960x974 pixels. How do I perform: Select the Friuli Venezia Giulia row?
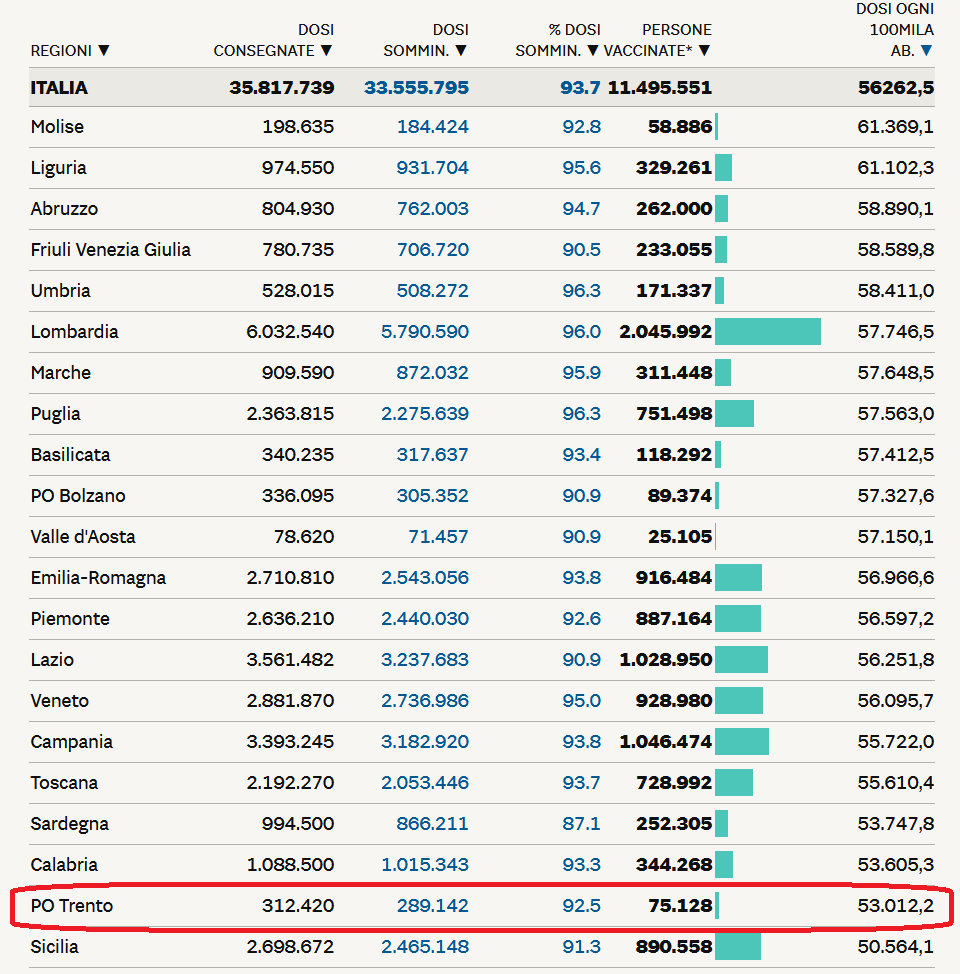point(482,250)
